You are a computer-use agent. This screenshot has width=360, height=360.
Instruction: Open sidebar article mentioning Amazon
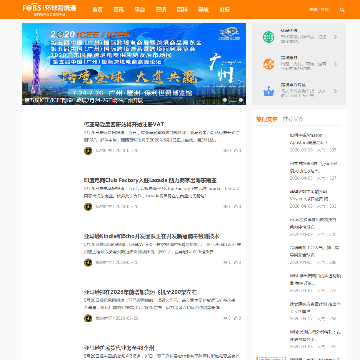[x=308, y=139]
